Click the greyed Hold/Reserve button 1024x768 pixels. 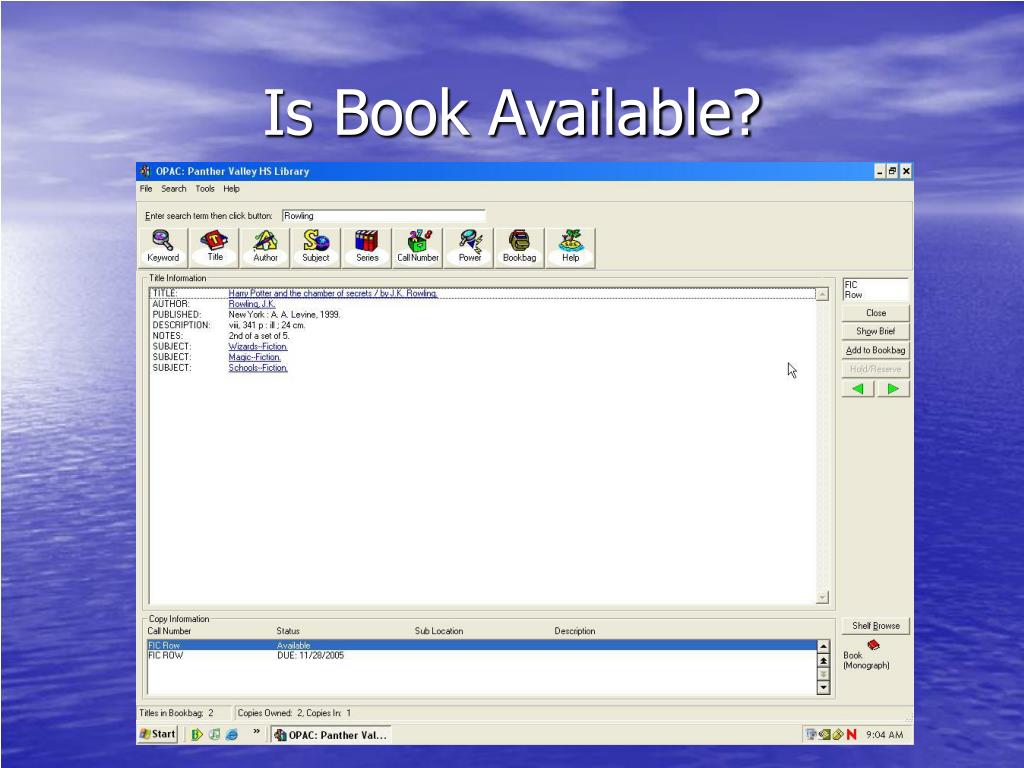[876, 369]
